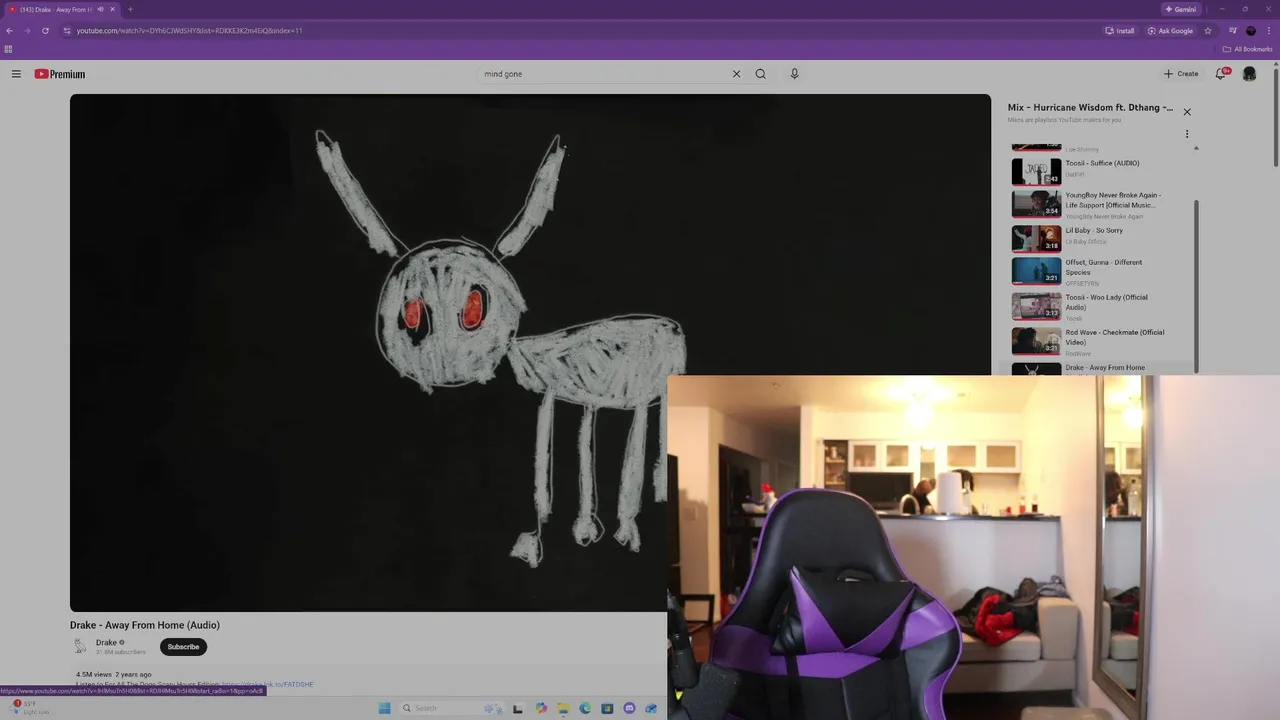Image resolution: width=1280 pixels, height=720 pixels.
Task: Clear the 'mind gone' search text
Action: click(x=736, y=74)
